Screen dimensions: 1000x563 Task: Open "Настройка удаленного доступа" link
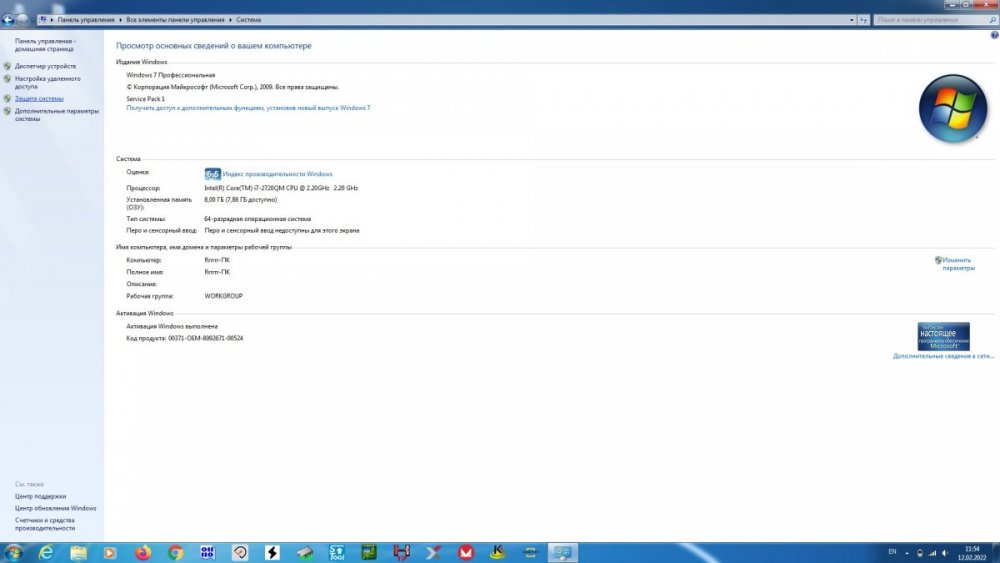pos(47,82)
